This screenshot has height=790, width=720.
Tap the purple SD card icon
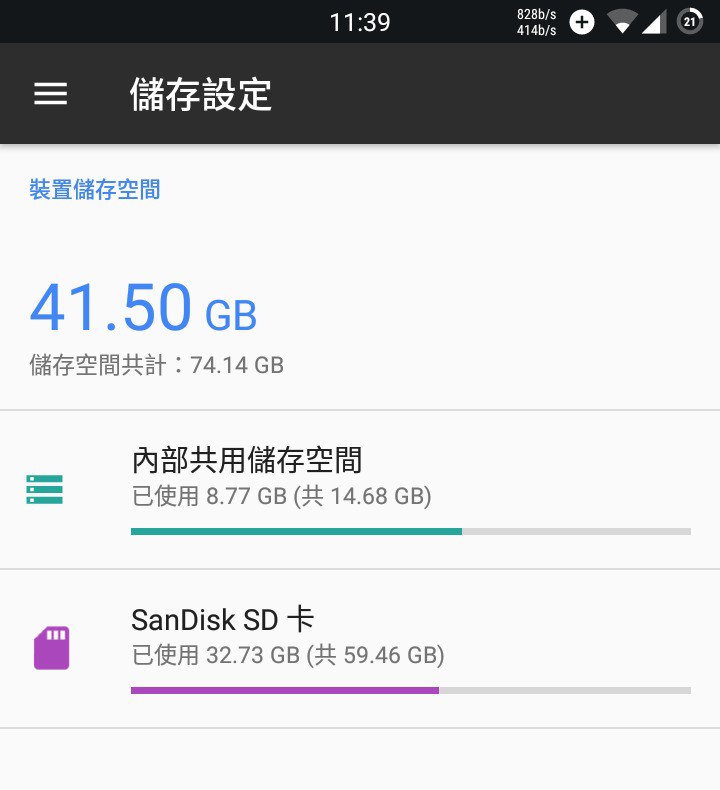(51, 648)
